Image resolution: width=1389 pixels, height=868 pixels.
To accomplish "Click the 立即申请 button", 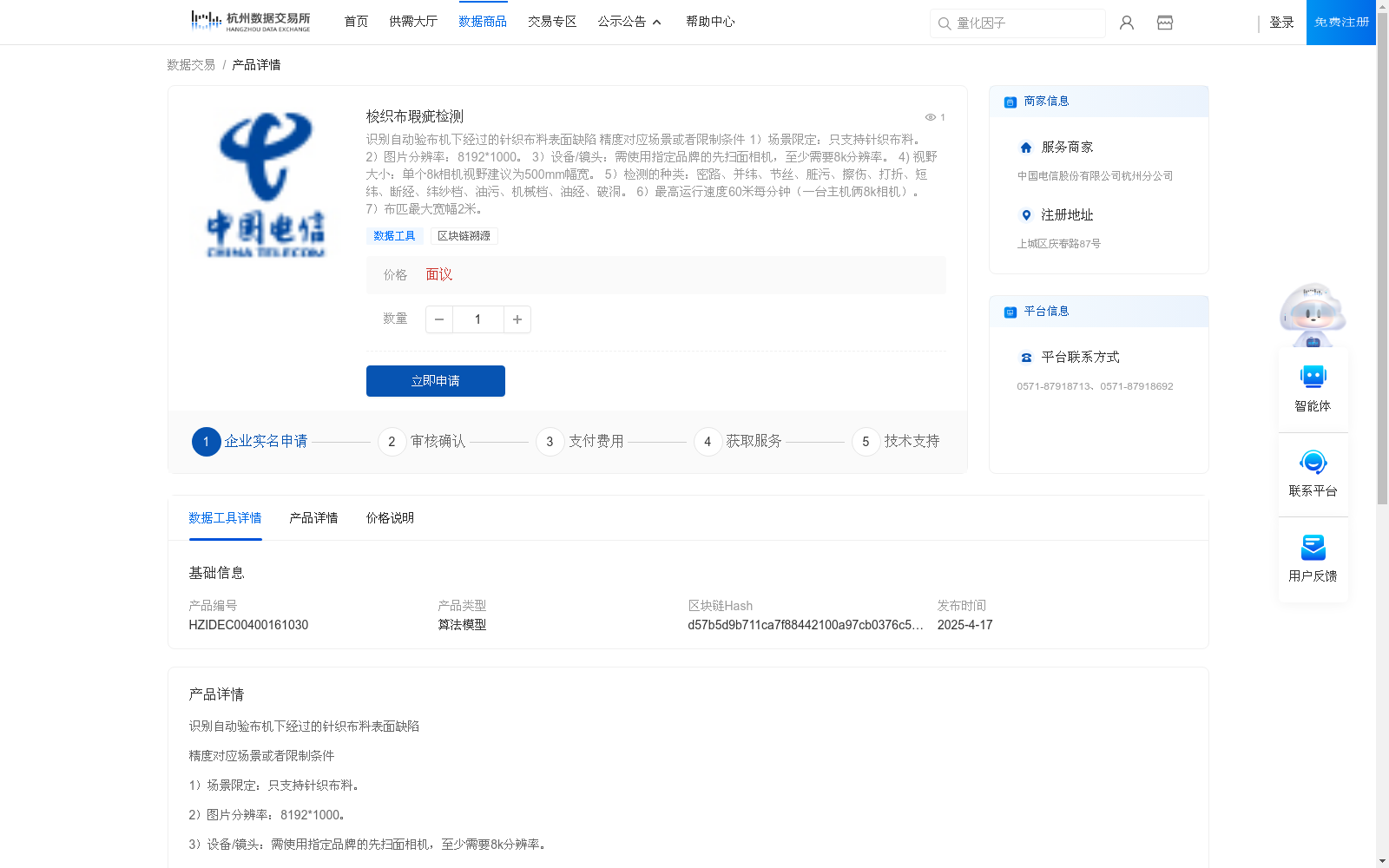I will point(436,381).
